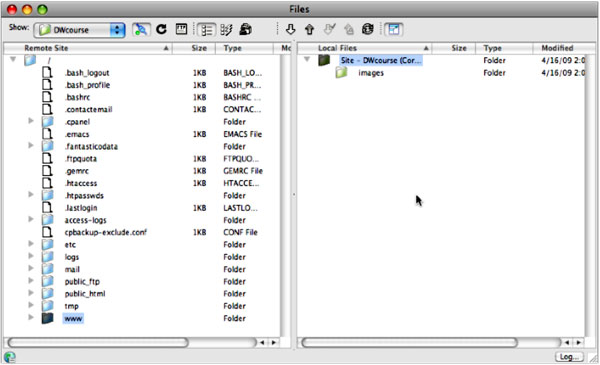Screen dimensions: 600x365
Task: Select the .gemrc file
Action: pyautogui.click(x=77, y=171)
